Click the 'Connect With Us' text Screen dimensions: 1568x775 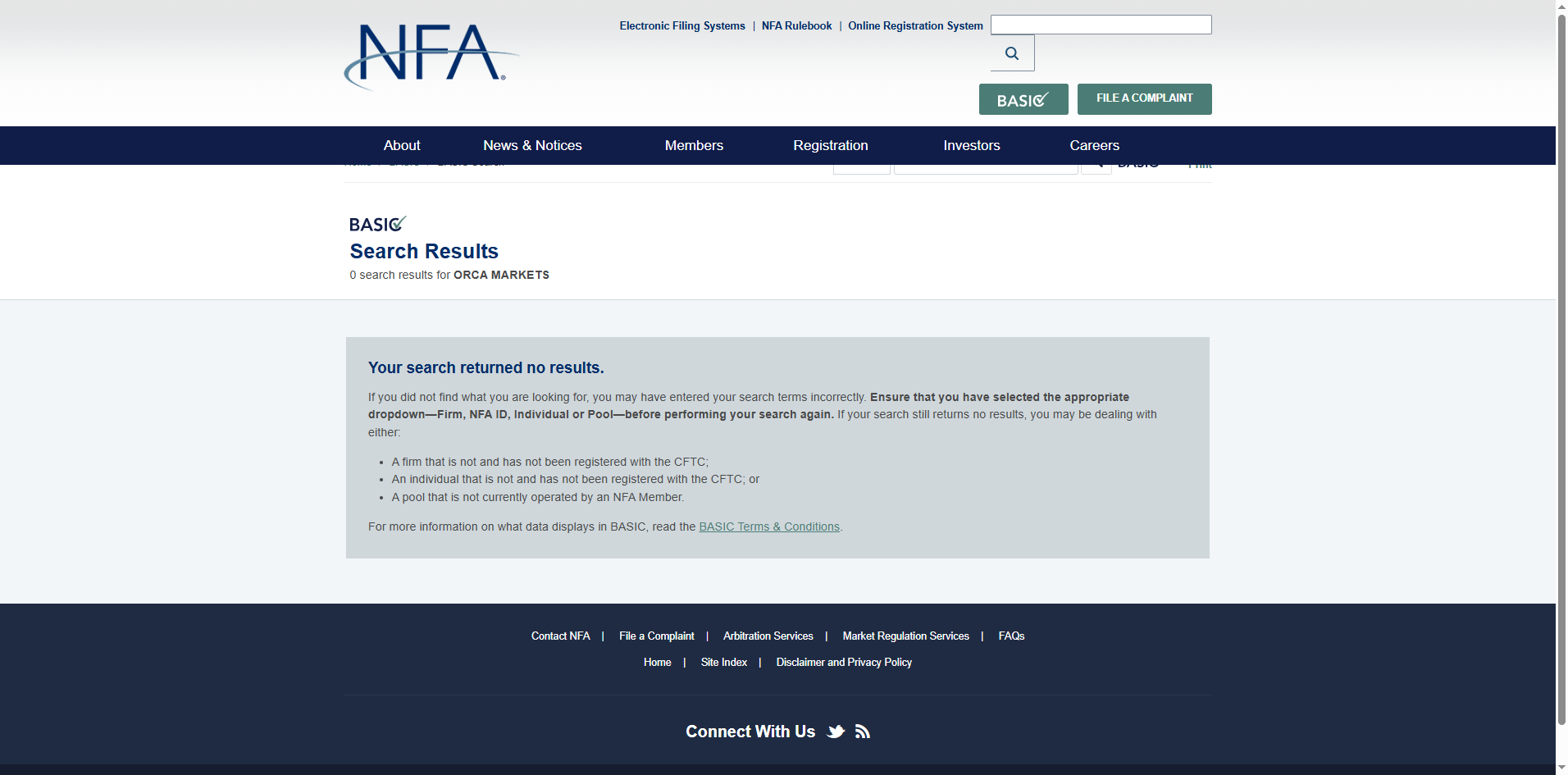coord(750,732)
